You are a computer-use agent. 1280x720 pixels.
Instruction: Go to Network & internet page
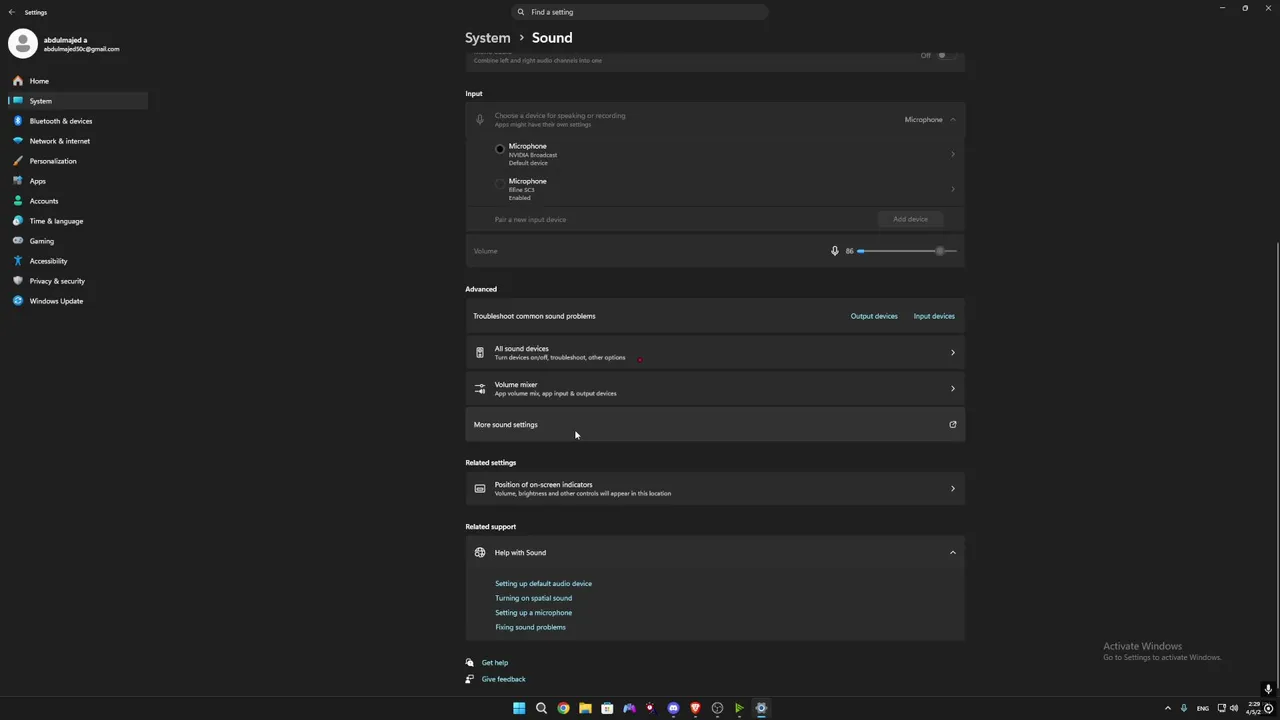59,141
